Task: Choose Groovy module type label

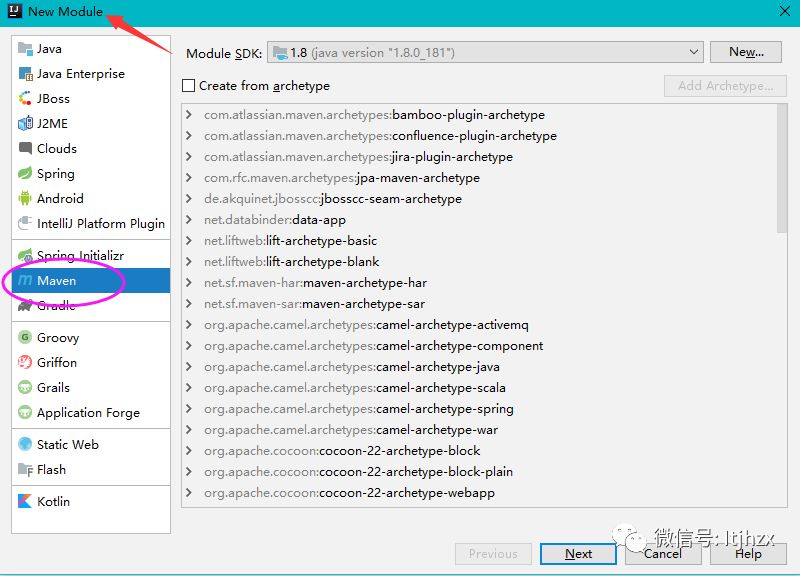Action: click(58, 338)
